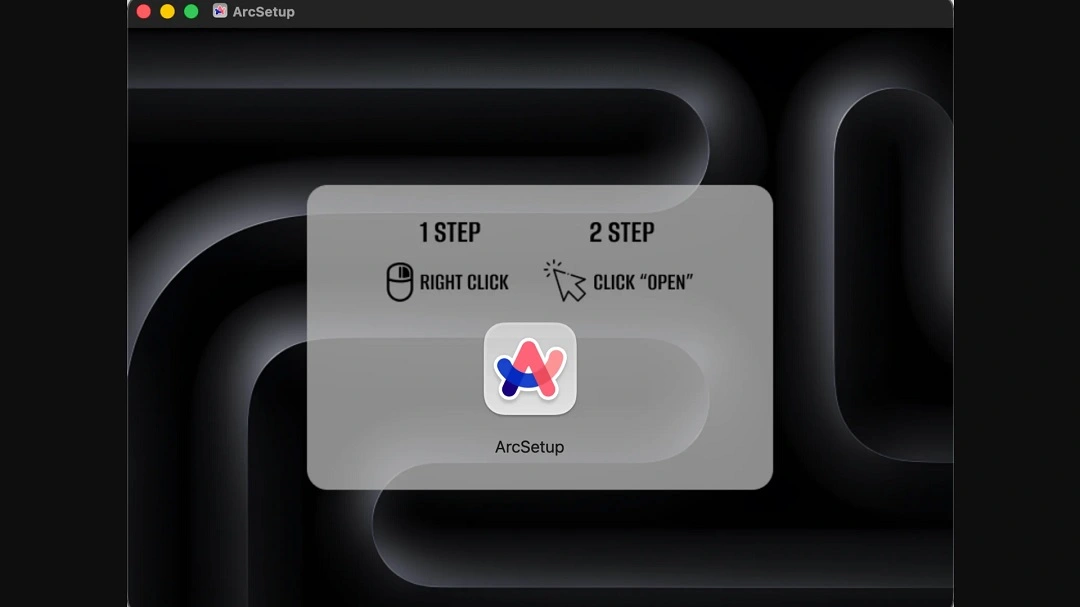Click the "2 STEP" heading
1080x607 pixels.
[621, 232]
